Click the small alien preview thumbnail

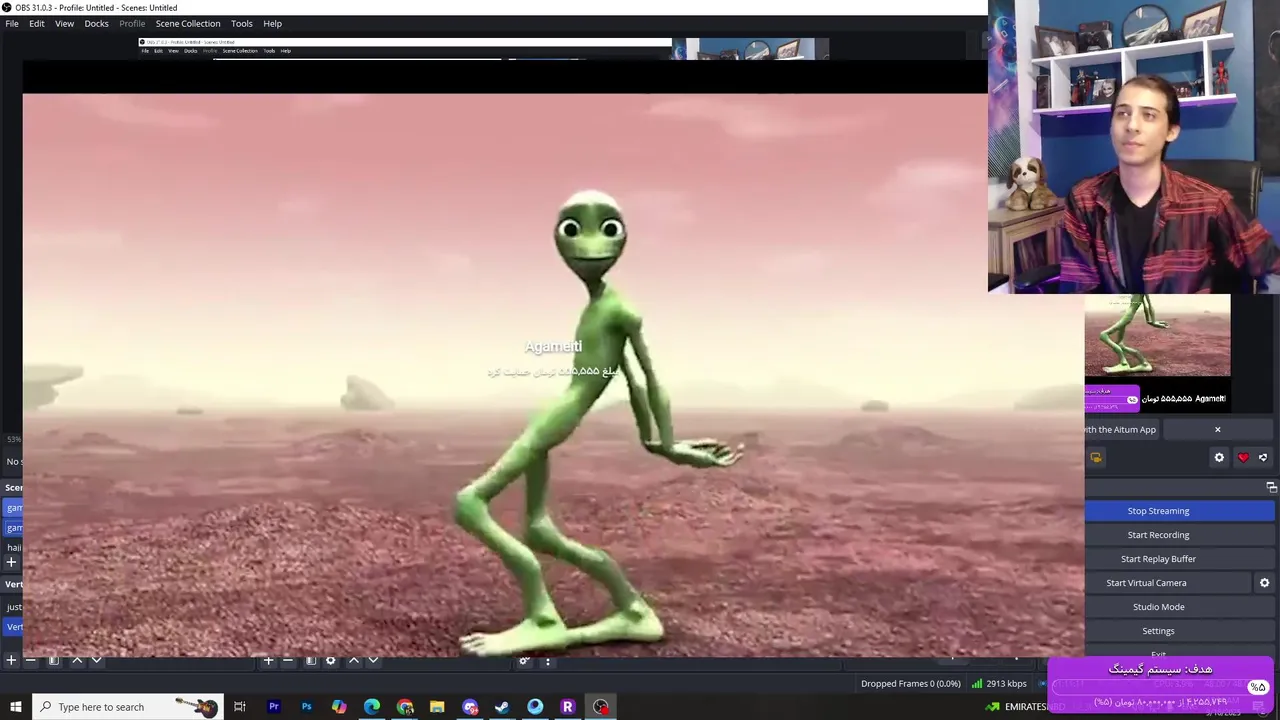click(x=1158, y=335)
